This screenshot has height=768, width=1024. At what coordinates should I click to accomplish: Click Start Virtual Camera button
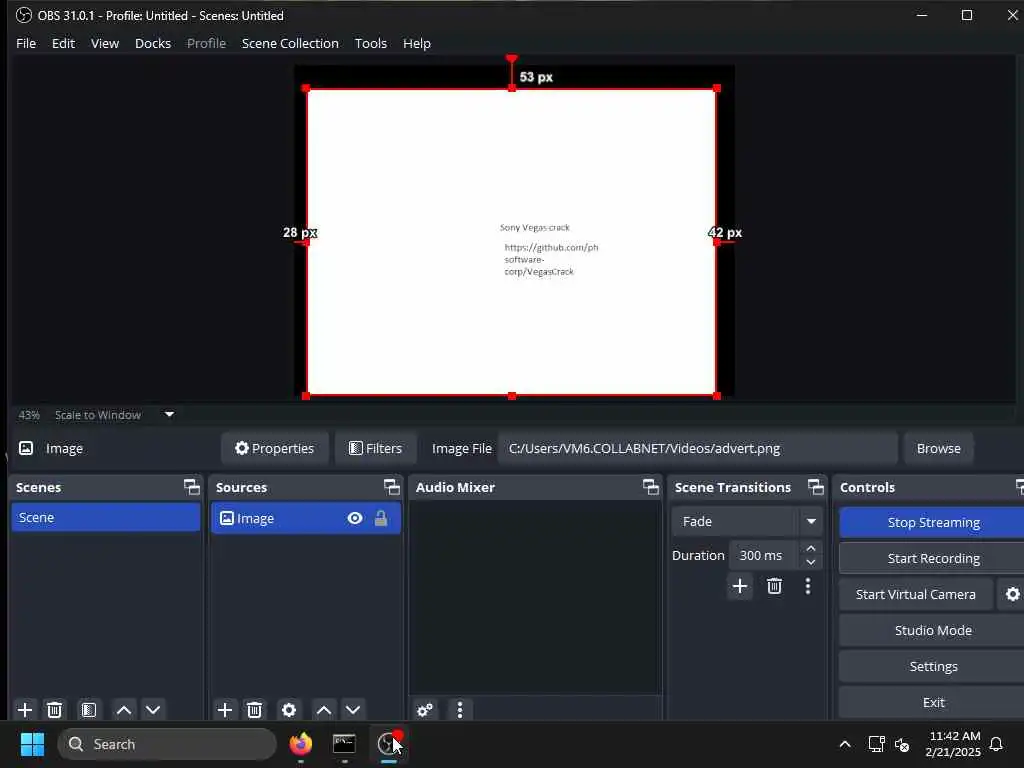pos(916,594)
